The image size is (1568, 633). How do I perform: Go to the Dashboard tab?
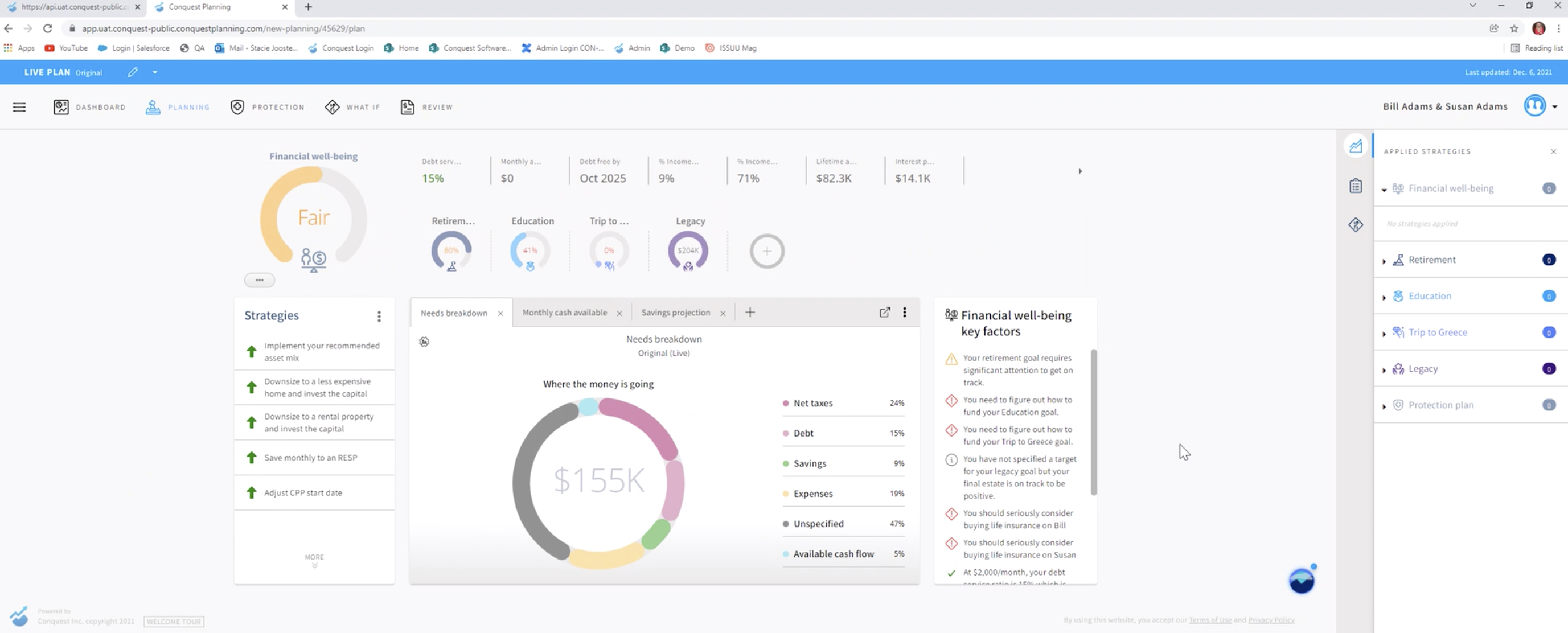[x=89, y=107]
